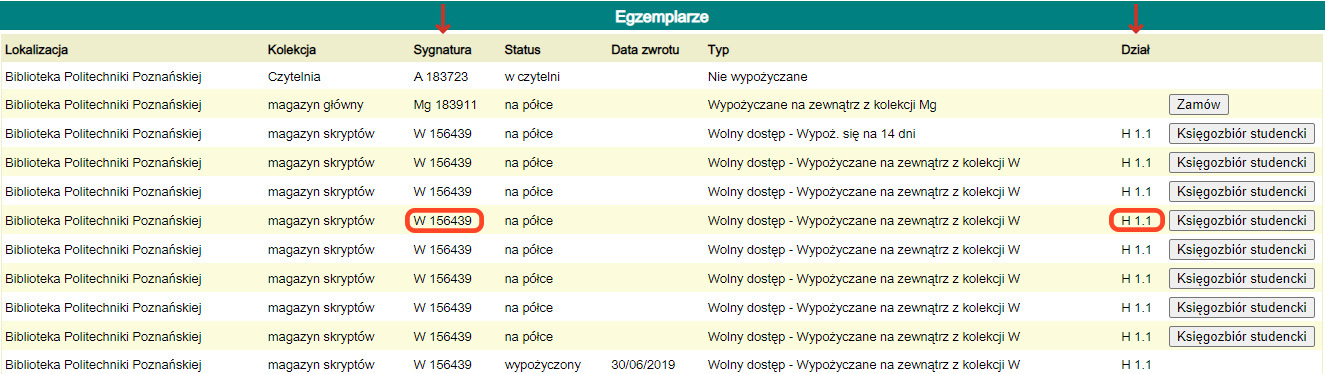Click the return date 30/06/2019

(643, 364)
